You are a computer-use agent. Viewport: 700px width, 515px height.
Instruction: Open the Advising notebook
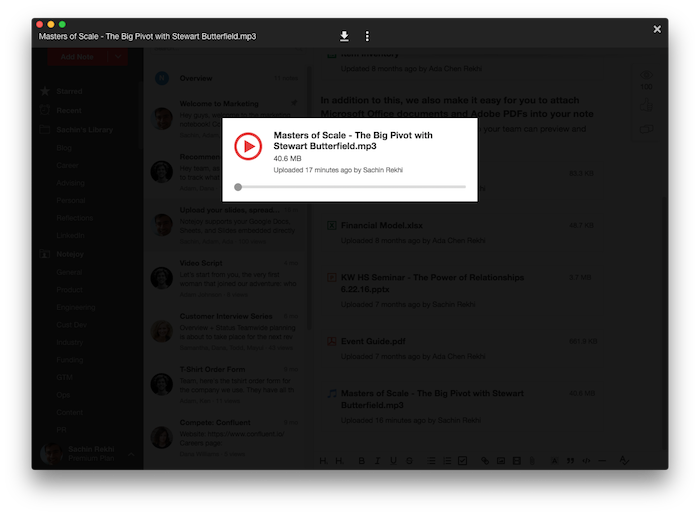point(71,183)
